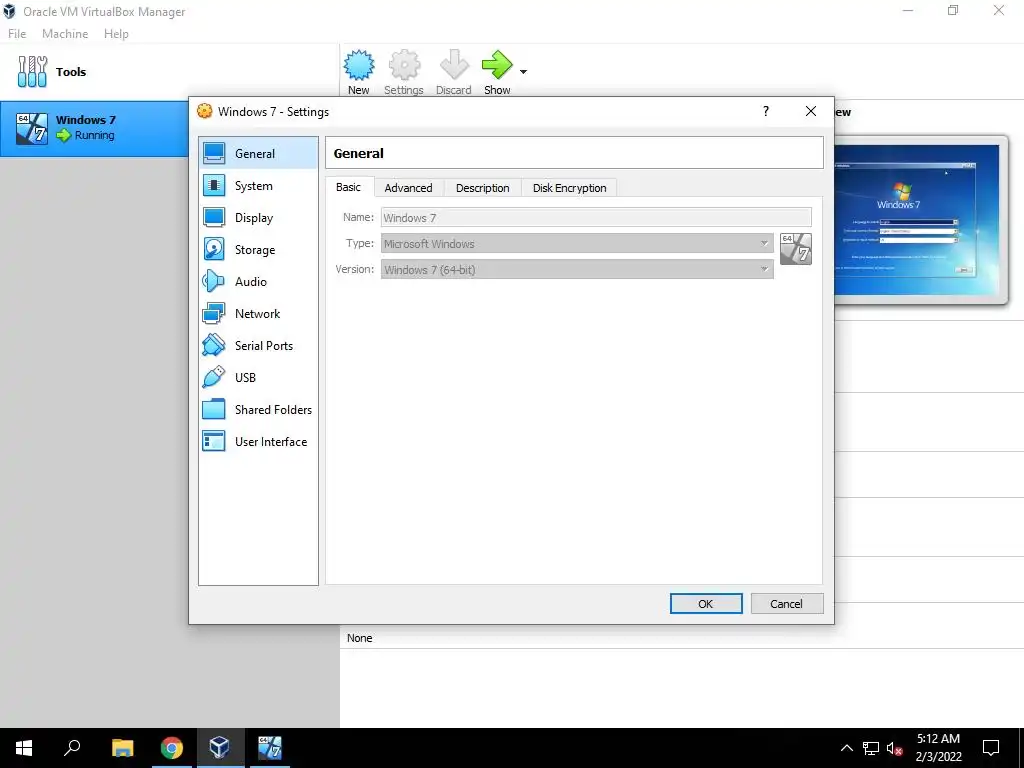This screenshot has height=768, width=1024.
Task: Open the File menu
Action: (x=17, y=34)
